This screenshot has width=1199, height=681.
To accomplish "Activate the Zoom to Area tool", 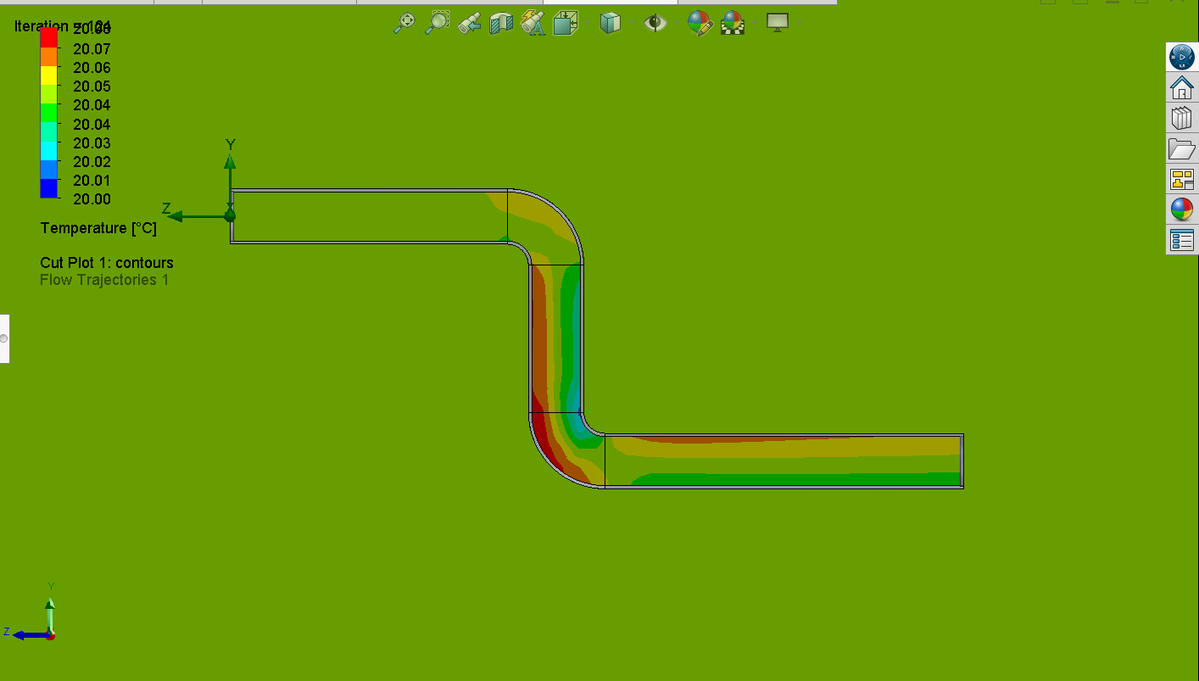I will [x=437, y=23].
